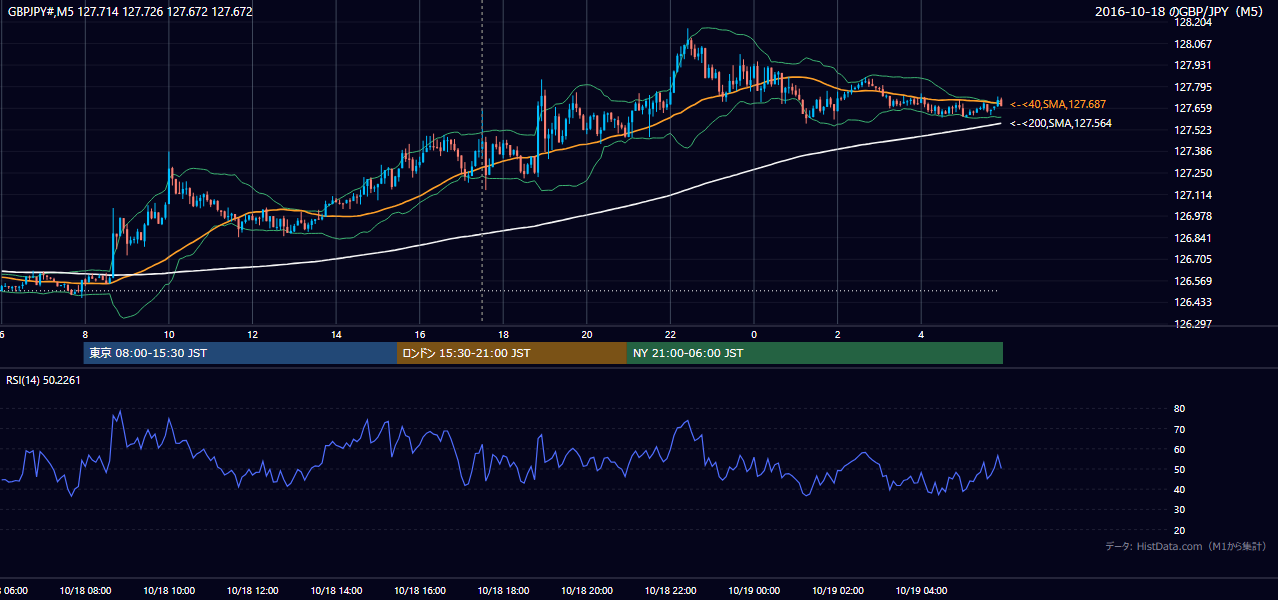Select the orange 40 SMA label 127.687
The height and width of the screenshot is (600, 1278).
point(1057,104)
